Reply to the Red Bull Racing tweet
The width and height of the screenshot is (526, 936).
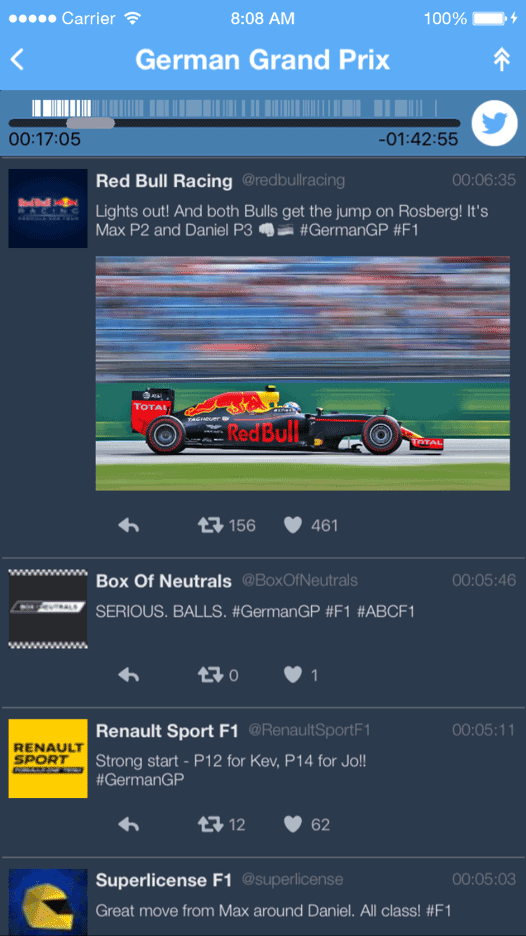[x=129, y=525]
